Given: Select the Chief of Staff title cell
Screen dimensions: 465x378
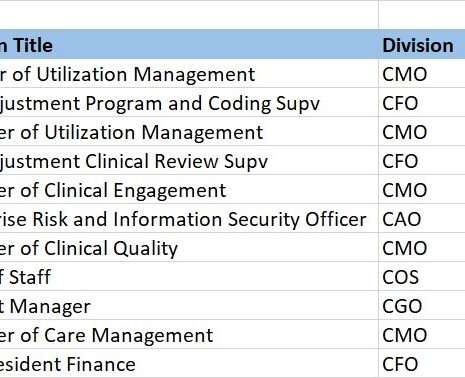Looking at the screenshot, I should [189, 276].
